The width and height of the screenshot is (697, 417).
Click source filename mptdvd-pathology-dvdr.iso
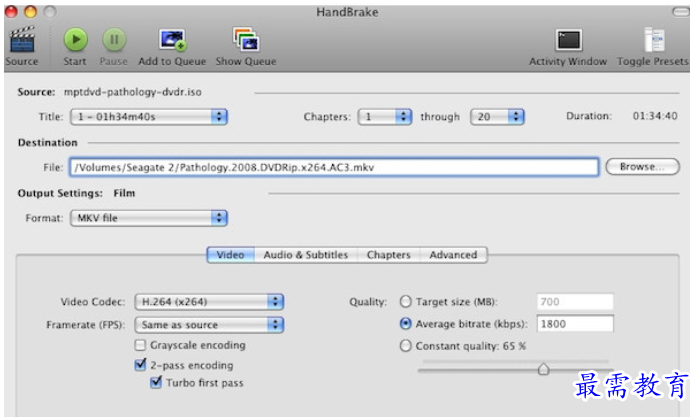pyautogui.click(x=132, y=92)
